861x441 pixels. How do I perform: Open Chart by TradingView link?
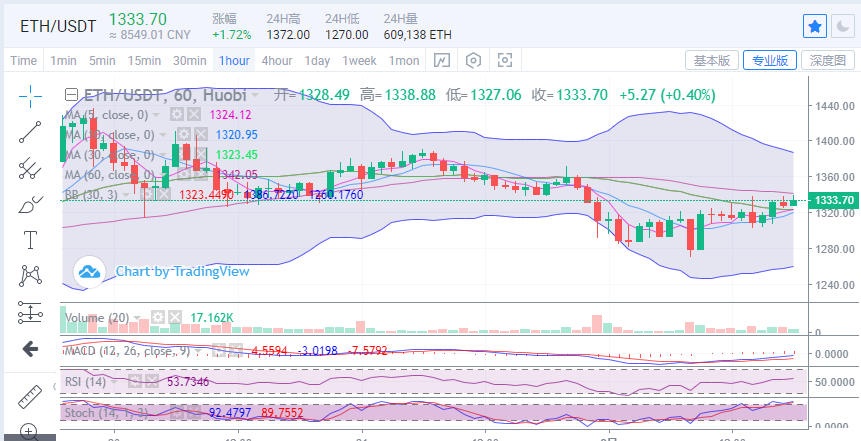[182, 271]
